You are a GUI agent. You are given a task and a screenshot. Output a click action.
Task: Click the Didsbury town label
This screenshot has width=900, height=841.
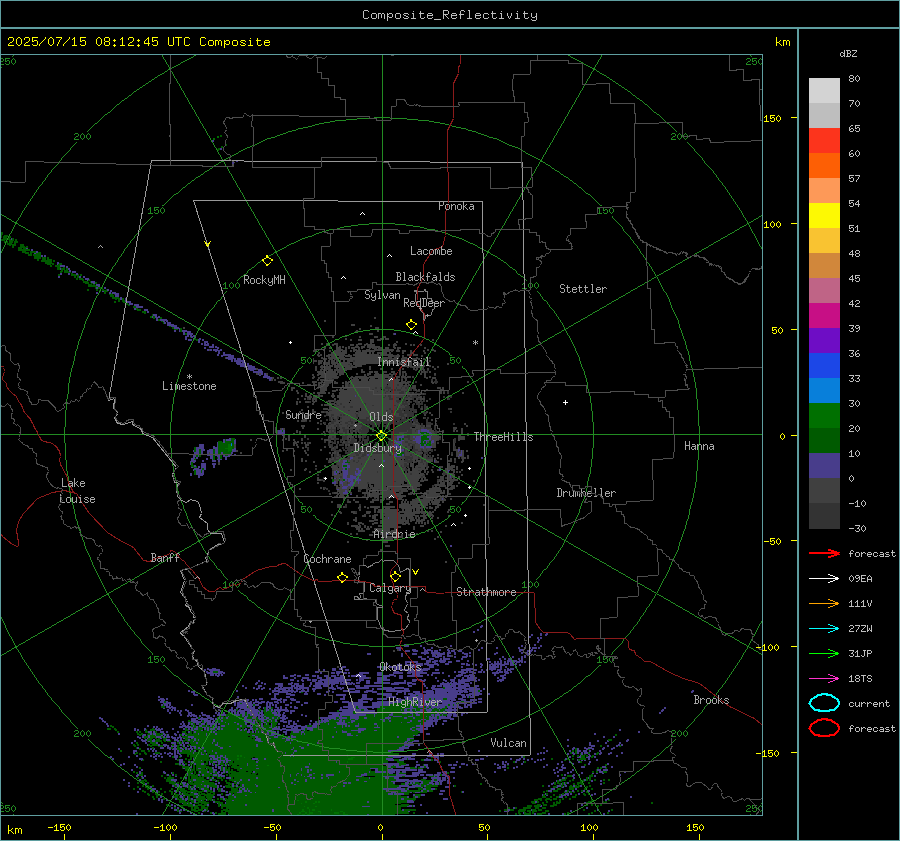(x=378, y=448)
